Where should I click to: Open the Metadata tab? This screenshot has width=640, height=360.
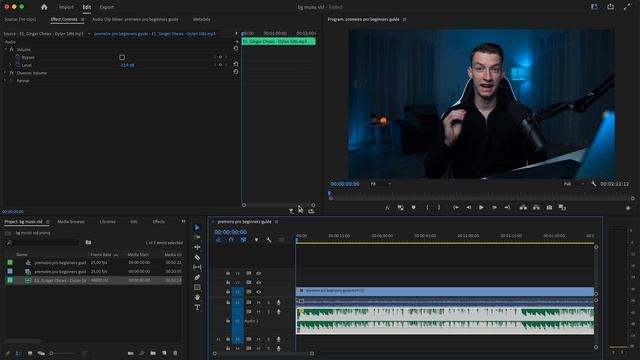[202, 19]
